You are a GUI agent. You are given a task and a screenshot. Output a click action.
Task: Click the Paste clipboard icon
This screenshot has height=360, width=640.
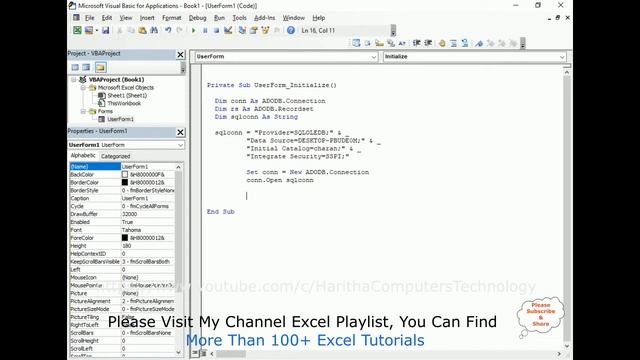tap(142, 30)
